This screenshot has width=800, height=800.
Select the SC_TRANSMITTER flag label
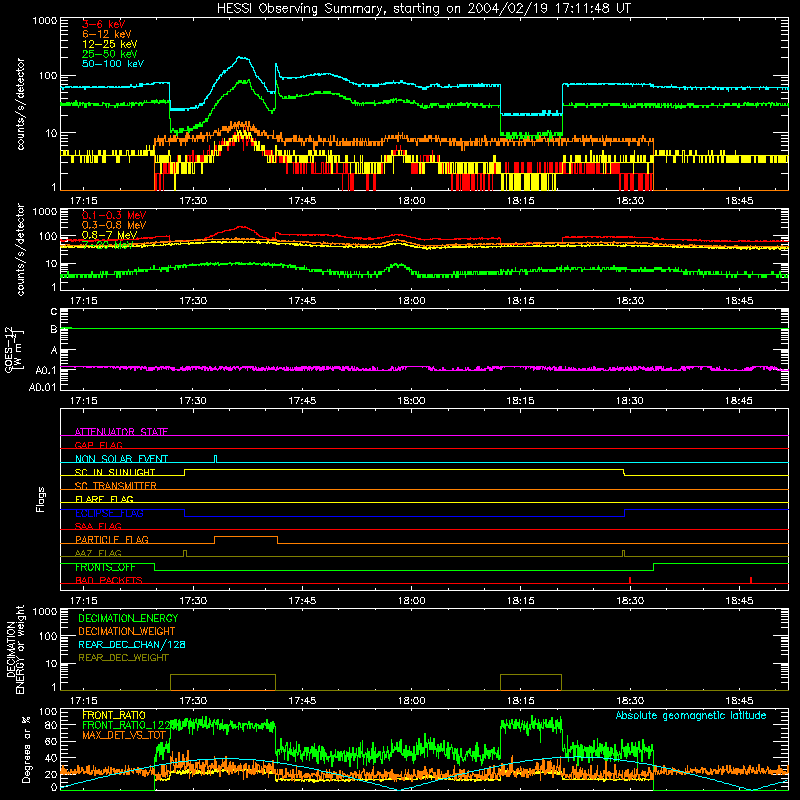pyautogui.click(x=115, y=485)
